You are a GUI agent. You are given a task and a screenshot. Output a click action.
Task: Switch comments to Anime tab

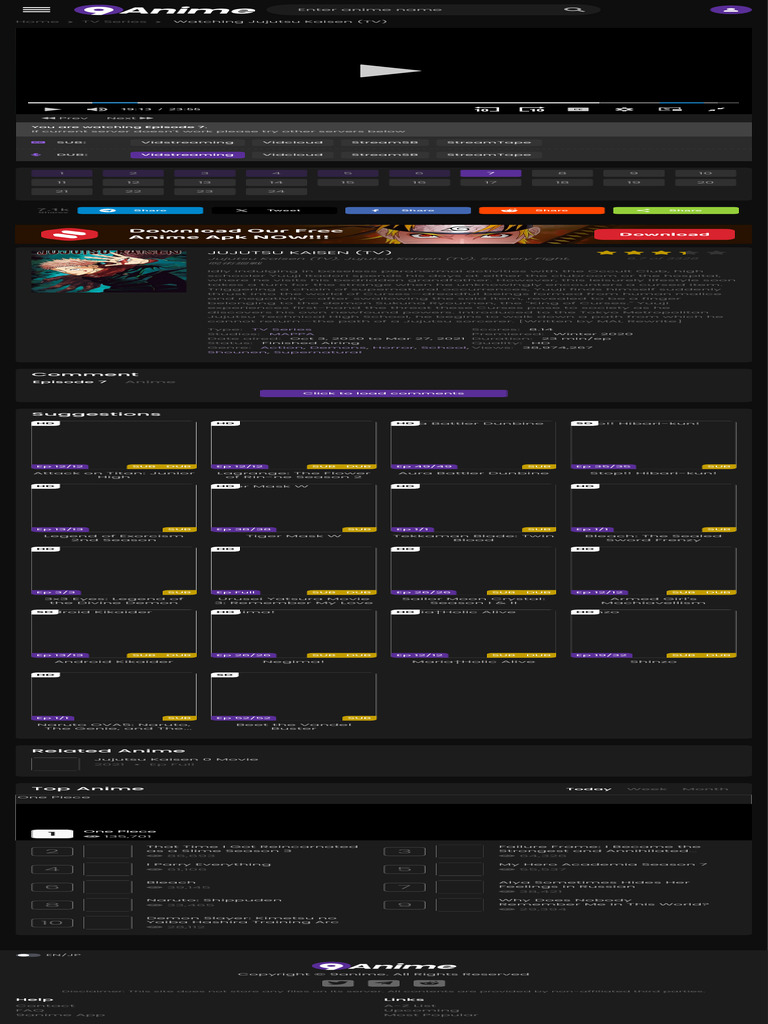150,382
